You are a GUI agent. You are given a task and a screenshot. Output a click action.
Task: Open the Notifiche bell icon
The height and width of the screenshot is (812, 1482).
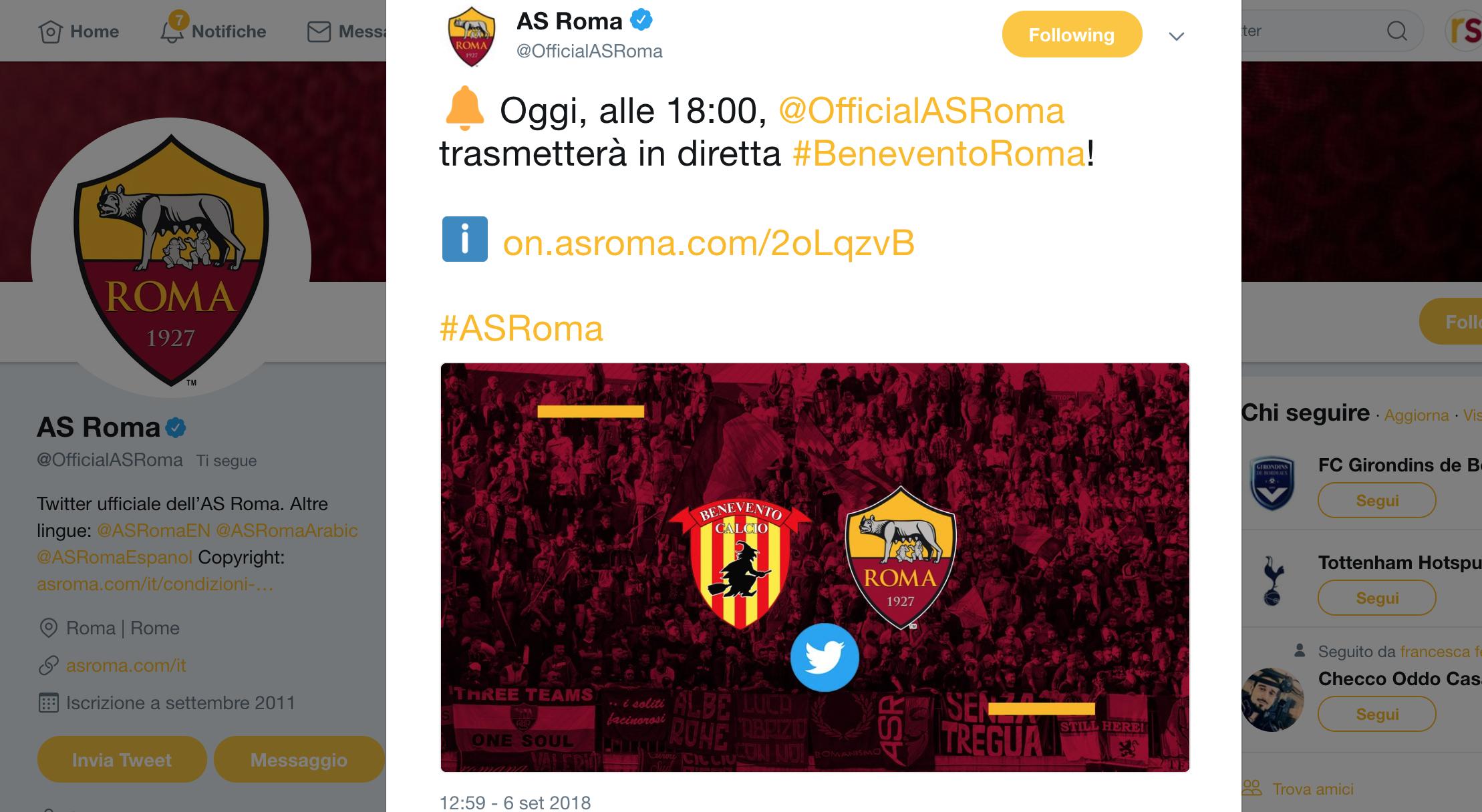click(172, 30)
